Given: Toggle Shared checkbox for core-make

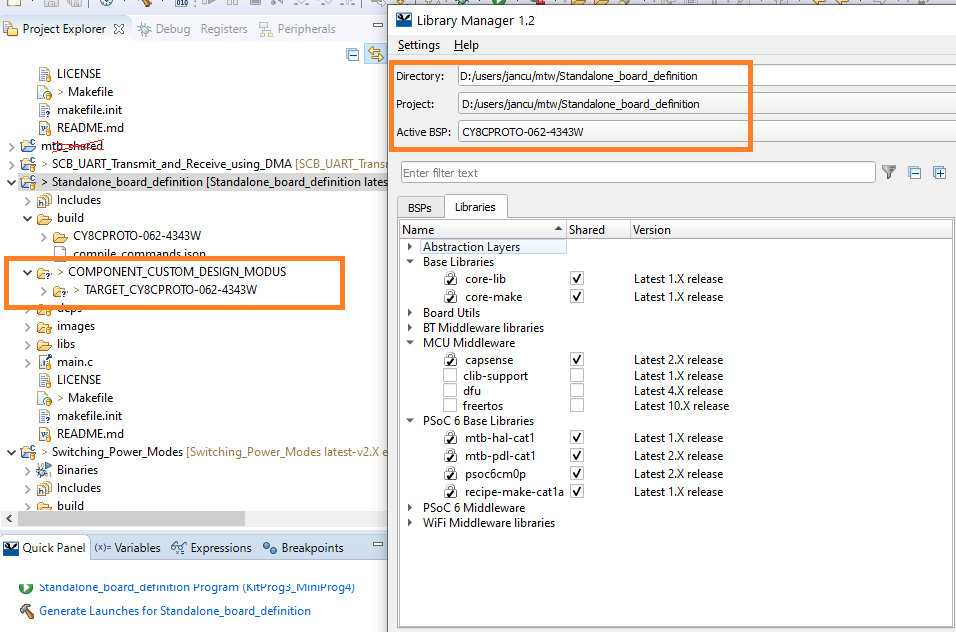Looking at the screenshot, I should pyautogui.click(x=577, y=297).
